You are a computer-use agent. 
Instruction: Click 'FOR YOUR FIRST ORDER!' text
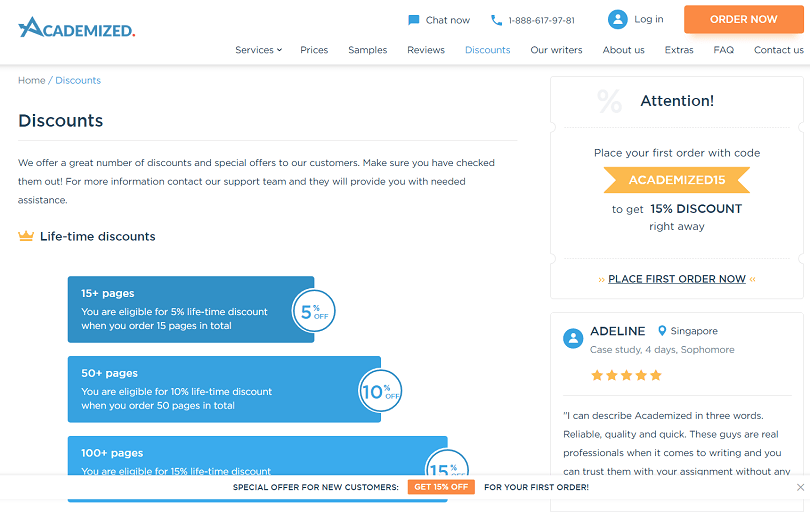pos(536,487)
